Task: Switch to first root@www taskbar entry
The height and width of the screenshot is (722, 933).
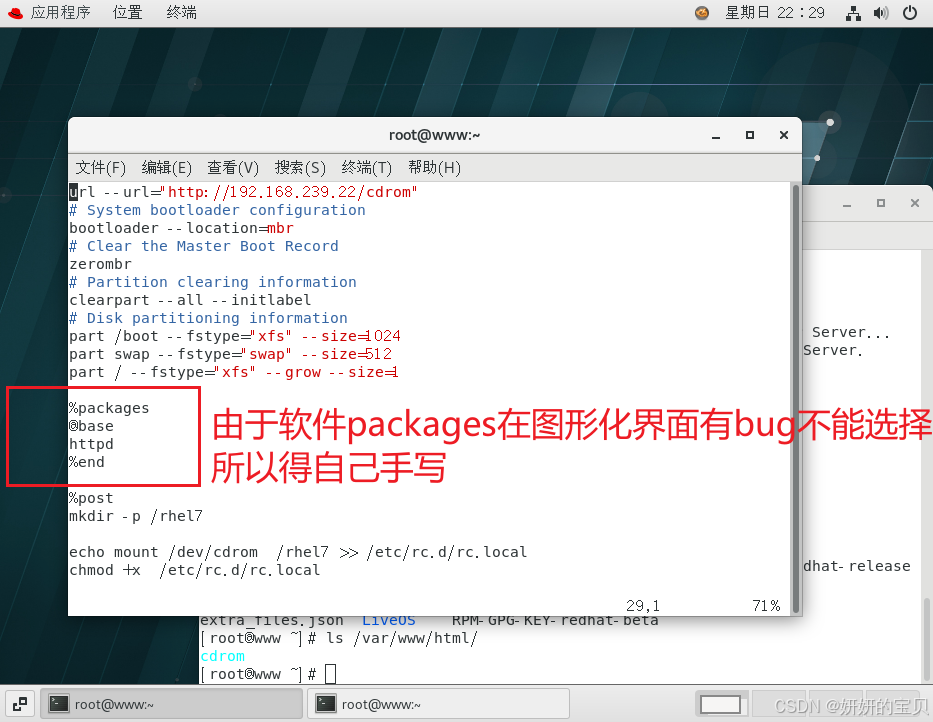Action: tap(171, 704)
